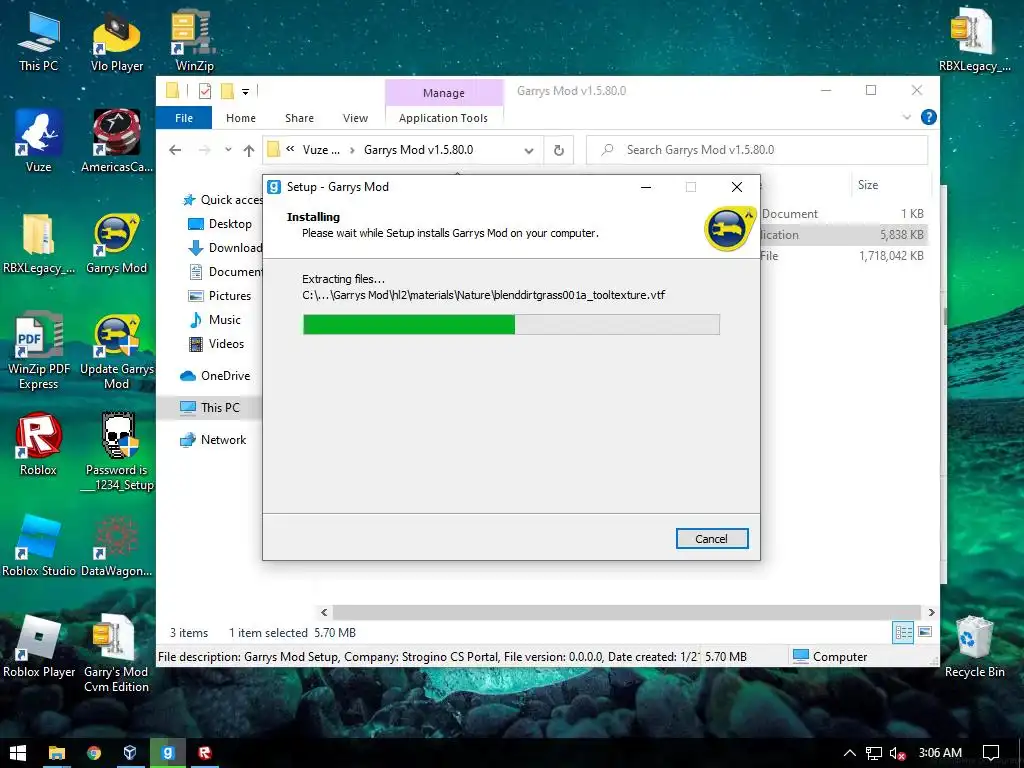Select This PC in navigation pane
Screen dimensions: 1024x768
coord(209,408)
